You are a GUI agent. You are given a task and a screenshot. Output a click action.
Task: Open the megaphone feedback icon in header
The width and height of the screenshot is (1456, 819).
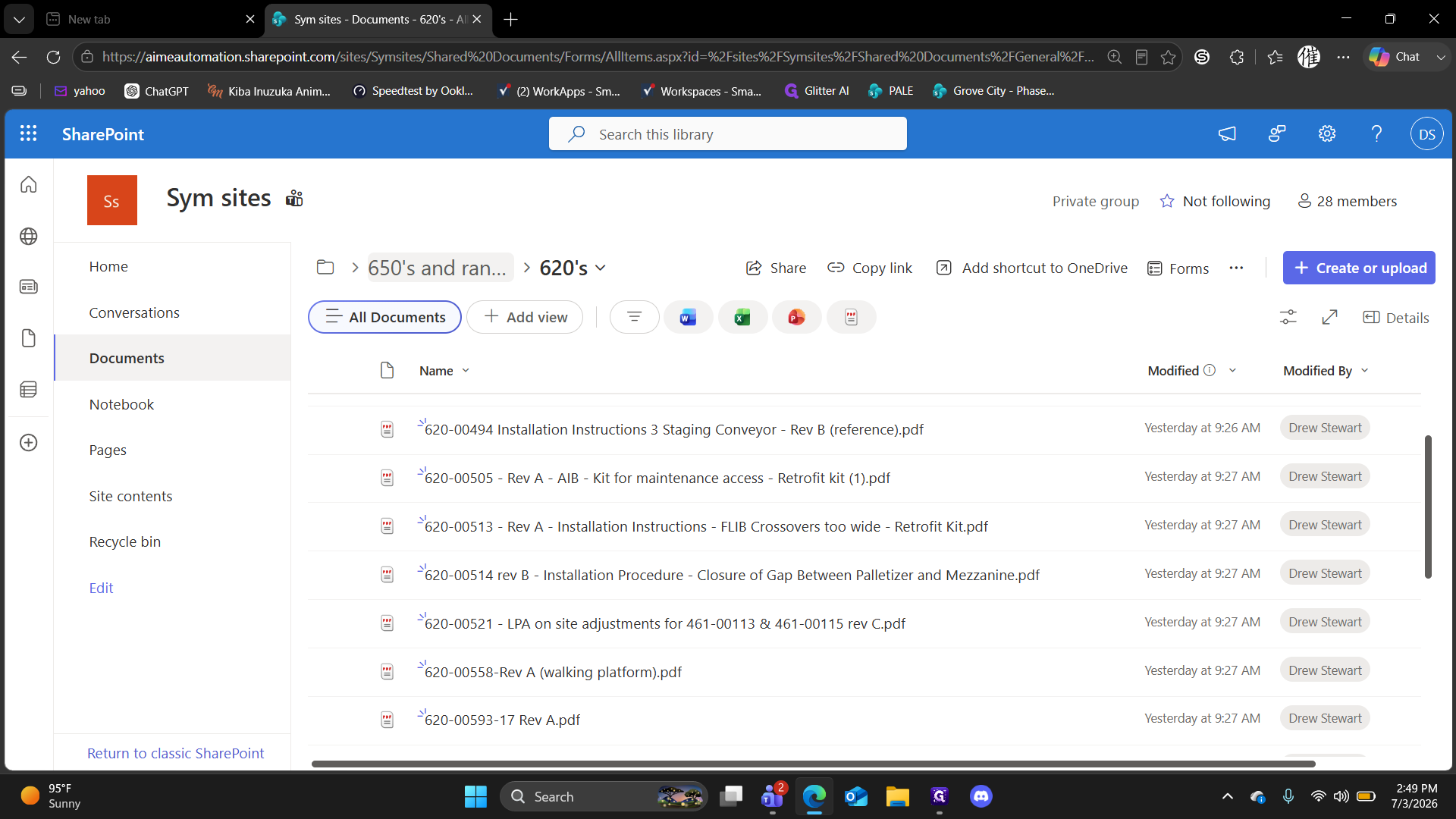pyautogui.click(x=1227, y=133)
